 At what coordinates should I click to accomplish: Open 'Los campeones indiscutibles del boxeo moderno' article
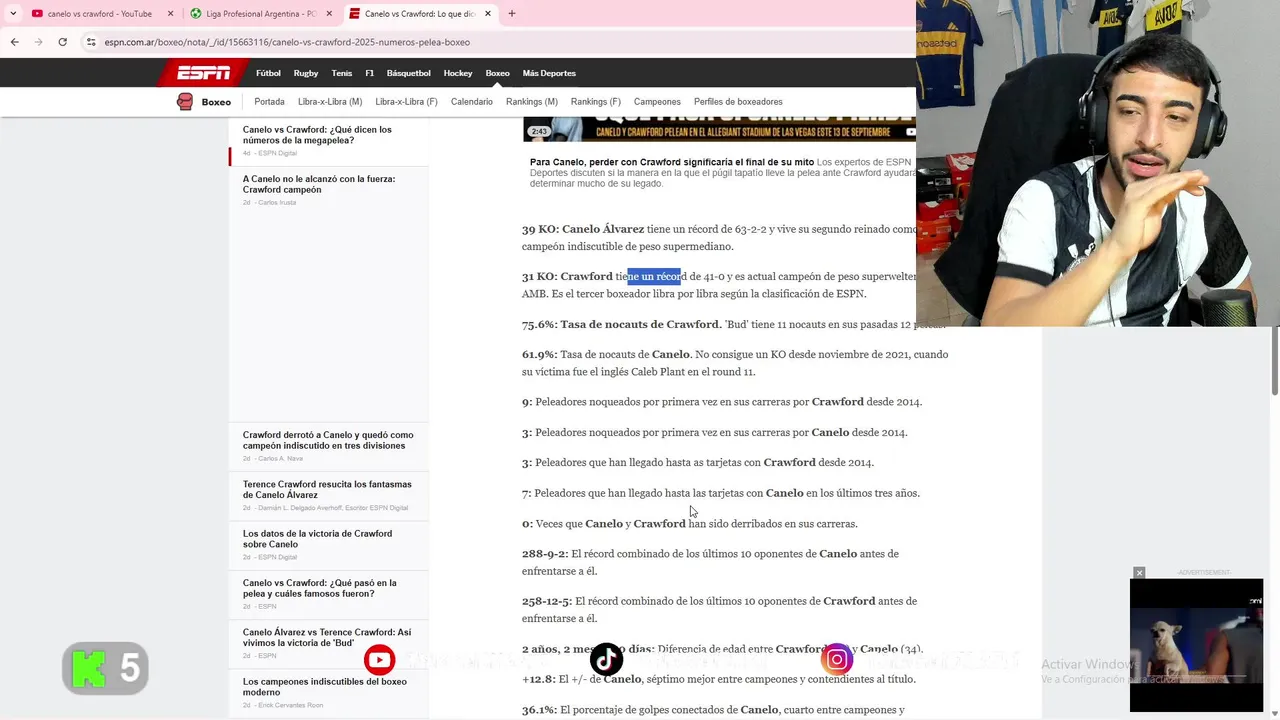(x=324, y=687)
